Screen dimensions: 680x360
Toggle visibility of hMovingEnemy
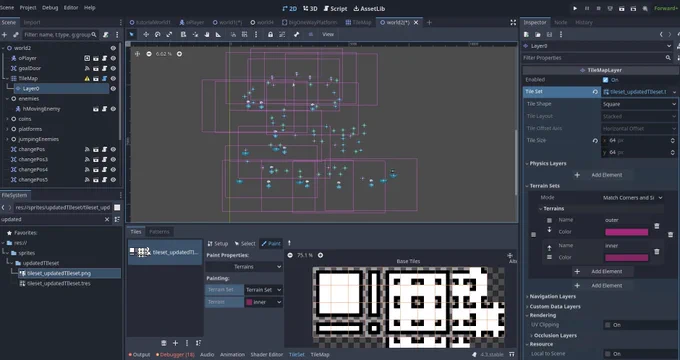113,109
